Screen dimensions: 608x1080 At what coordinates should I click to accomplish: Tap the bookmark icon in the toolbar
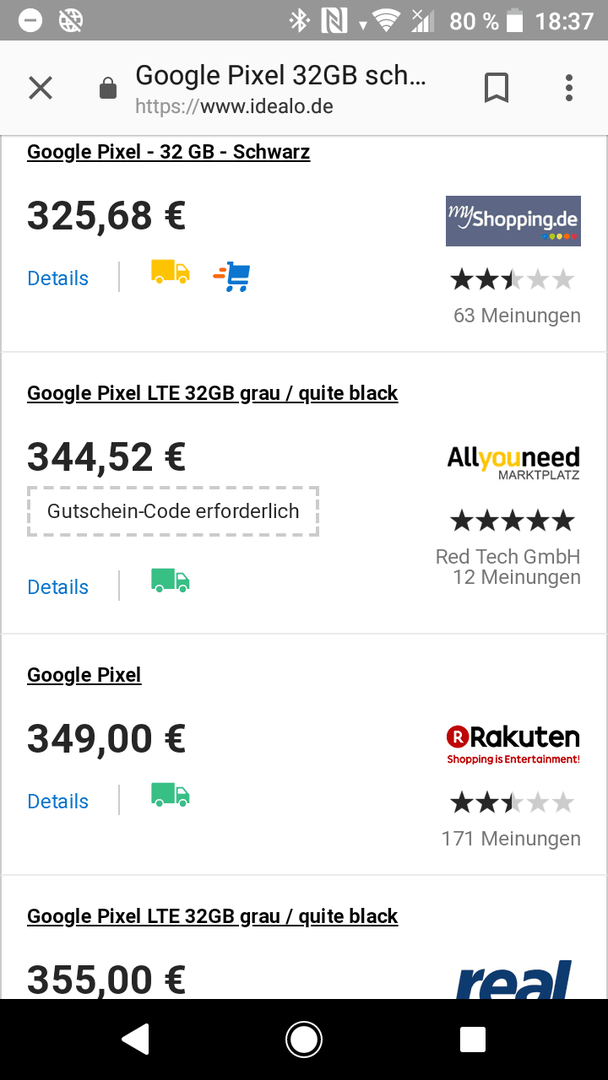click(496, 88)
